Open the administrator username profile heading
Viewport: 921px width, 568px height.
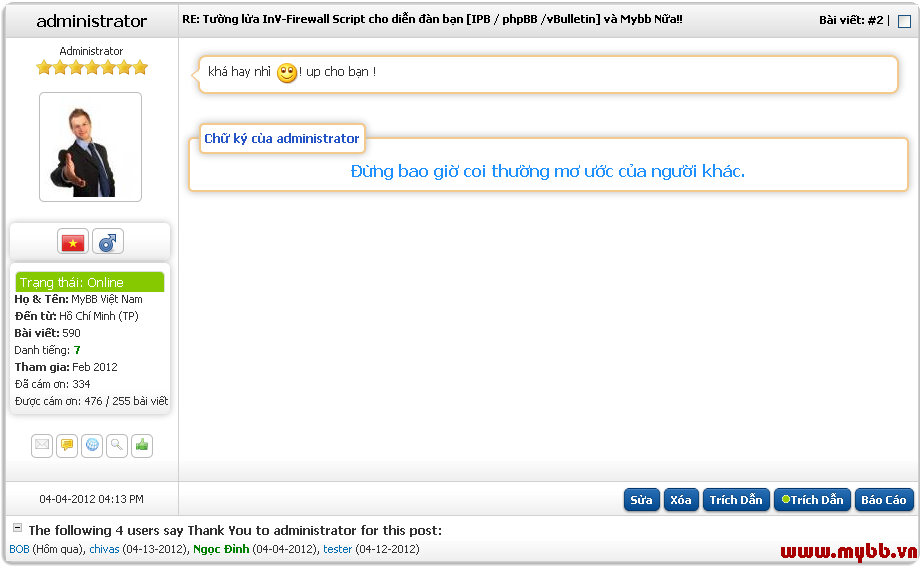pos(91,21)
